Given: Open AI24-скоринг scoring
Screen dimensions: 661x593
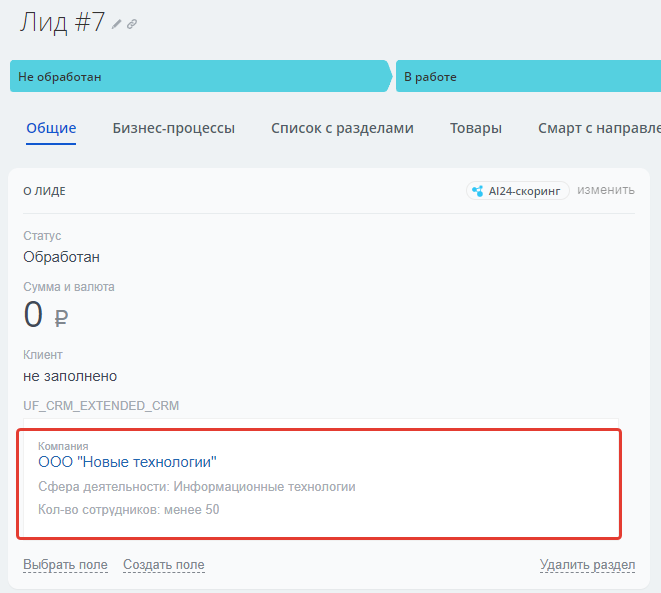Looking at the screenshot, I should coord(518,190).
